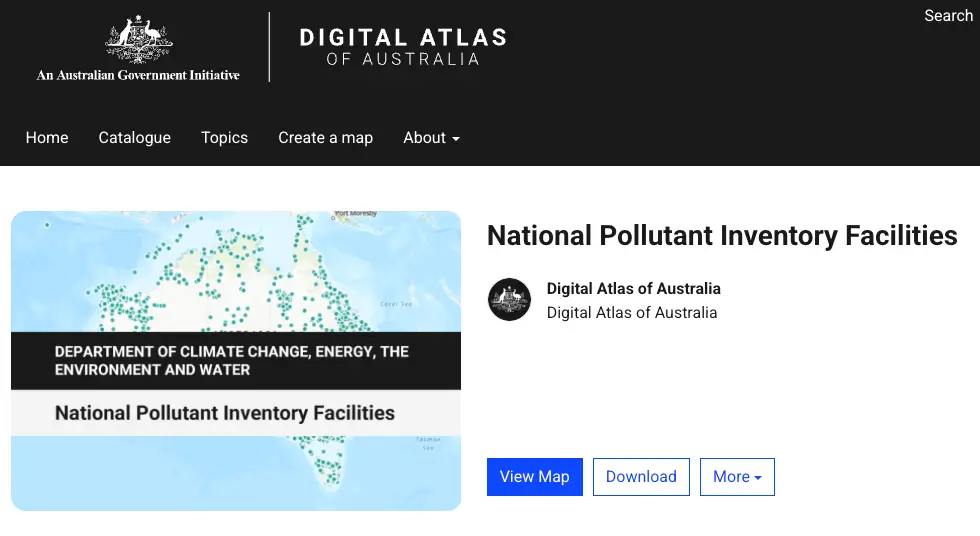Expand the More dropdown button

click(738, 477)
